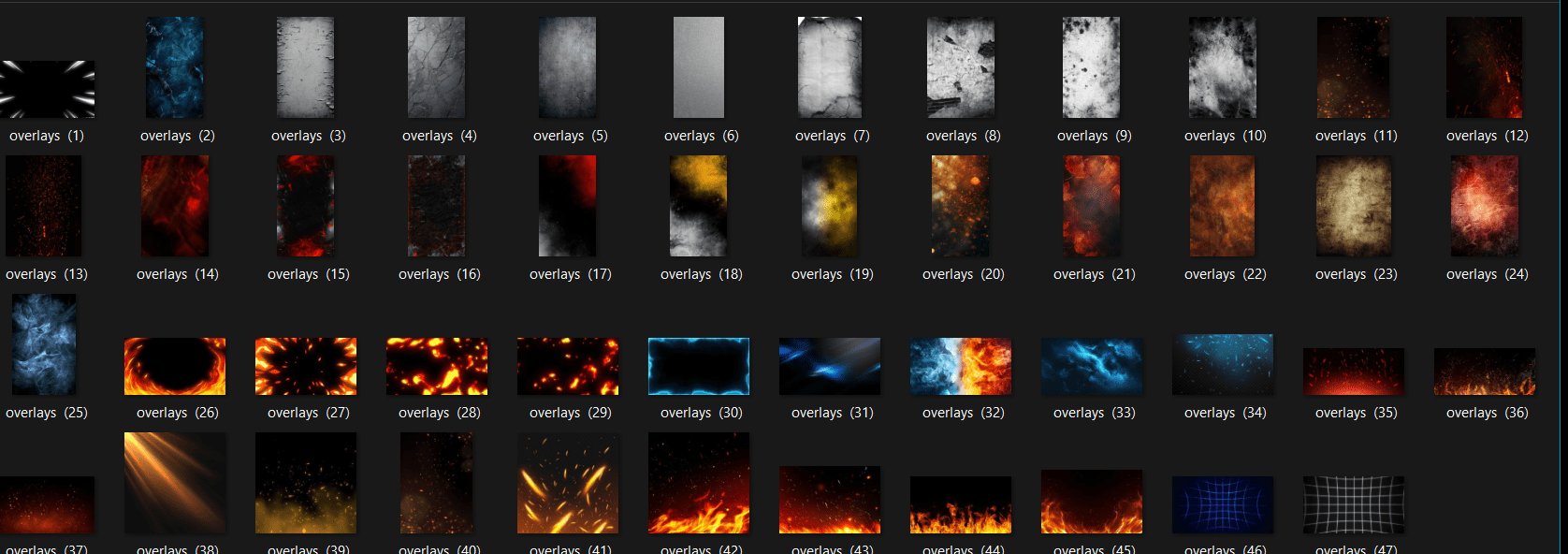The image size is (1568, 554).
Task: Select the orange texture overlays (22) thumbnail
Action: 1223,206
